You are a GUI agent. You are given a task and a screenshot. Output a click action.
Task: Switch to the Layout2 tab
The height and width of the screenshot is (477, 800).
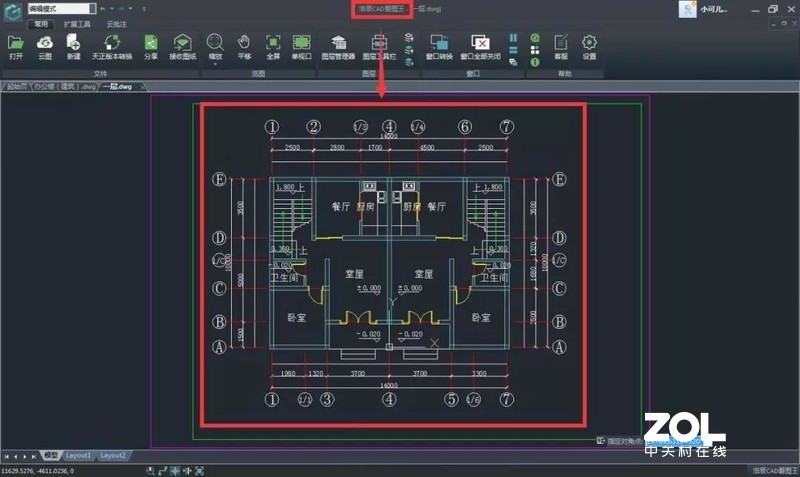coord(112,455)
